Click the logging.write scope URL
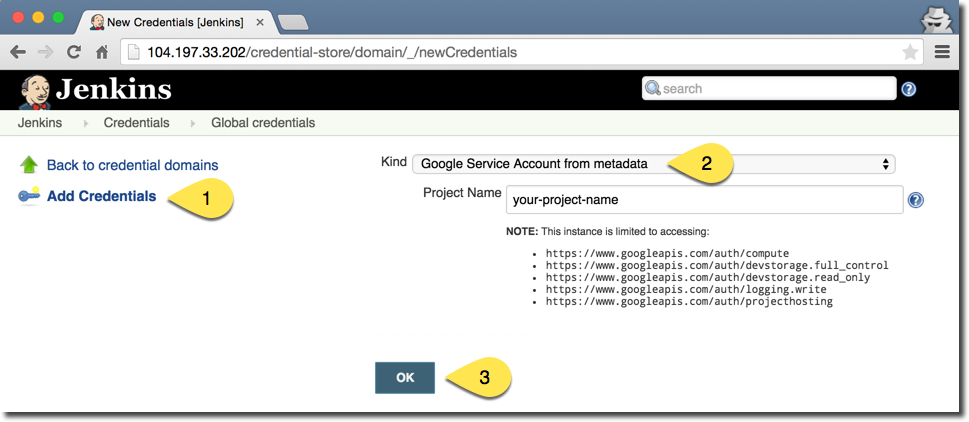969x422 pixels. pos(686,290)
